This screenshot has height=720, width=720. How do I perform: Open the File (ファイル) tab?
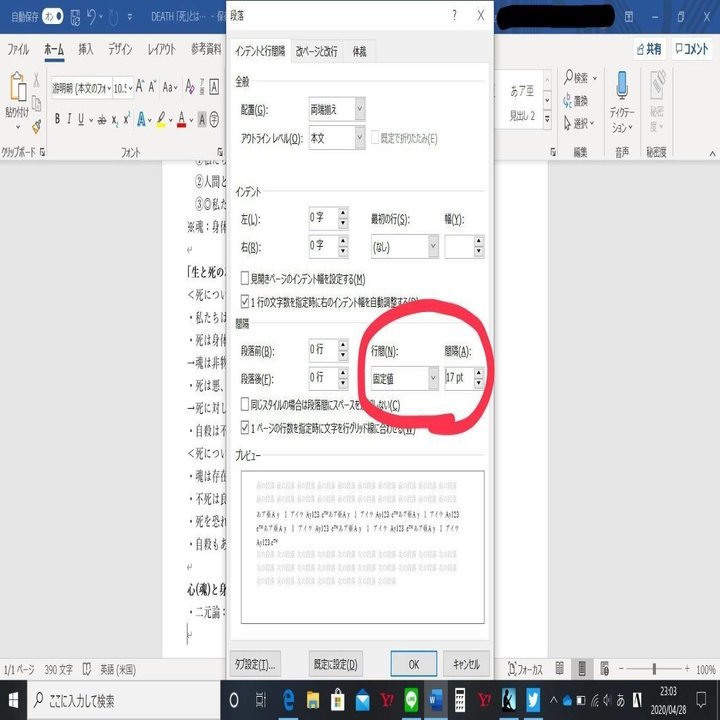[18, 49]
